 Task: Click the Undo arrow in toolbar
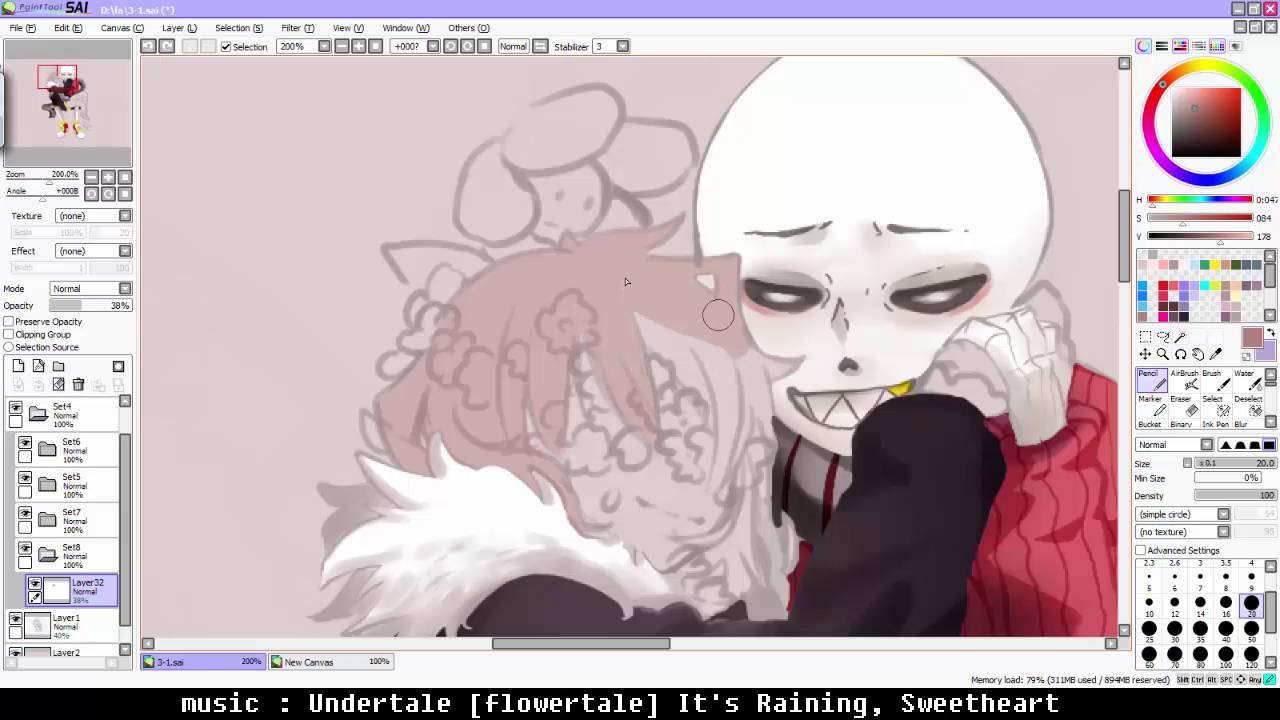[148, 46]
